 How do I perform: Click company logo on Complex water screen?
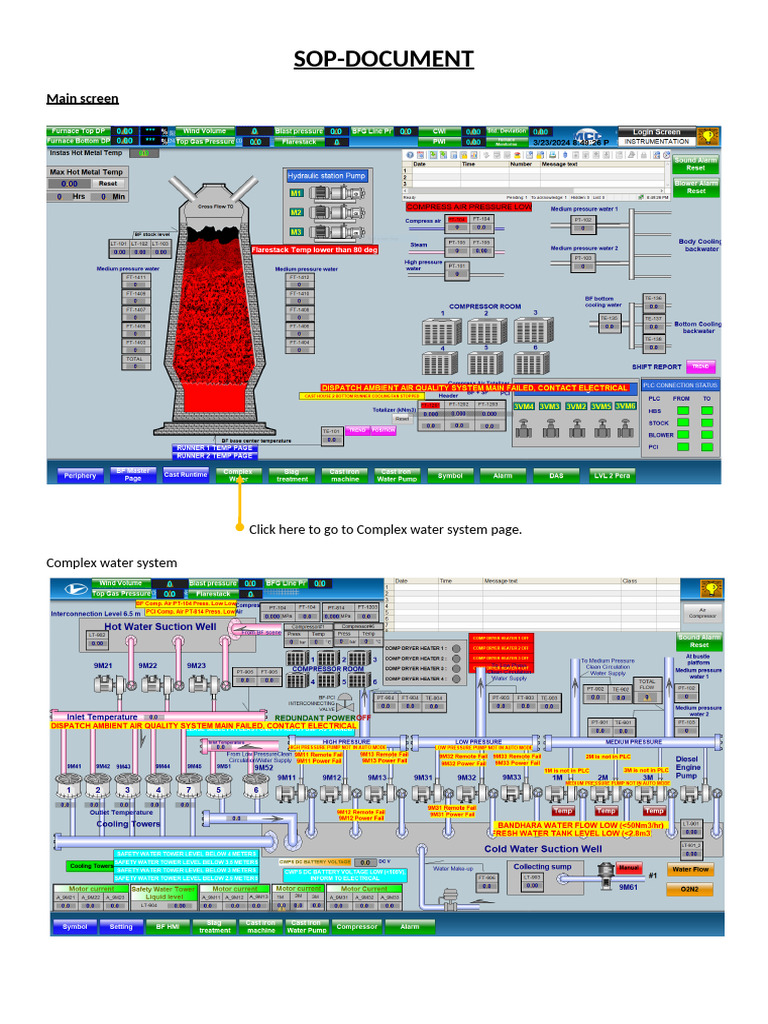pos(75,589)
